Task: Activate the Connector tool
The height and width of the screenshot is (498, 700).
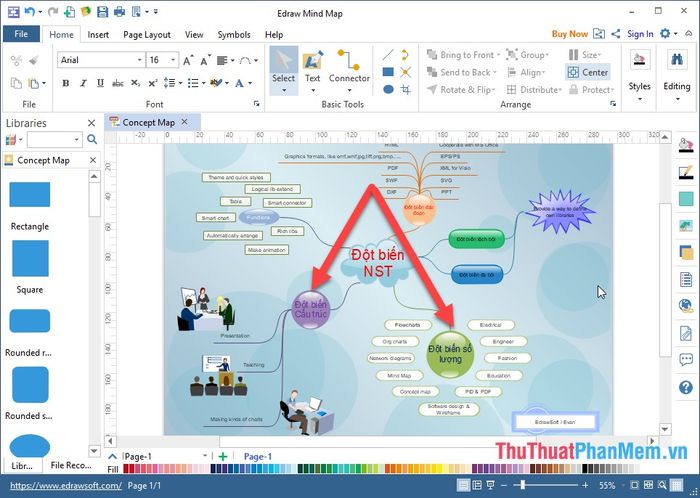Action: coord(349,71)
